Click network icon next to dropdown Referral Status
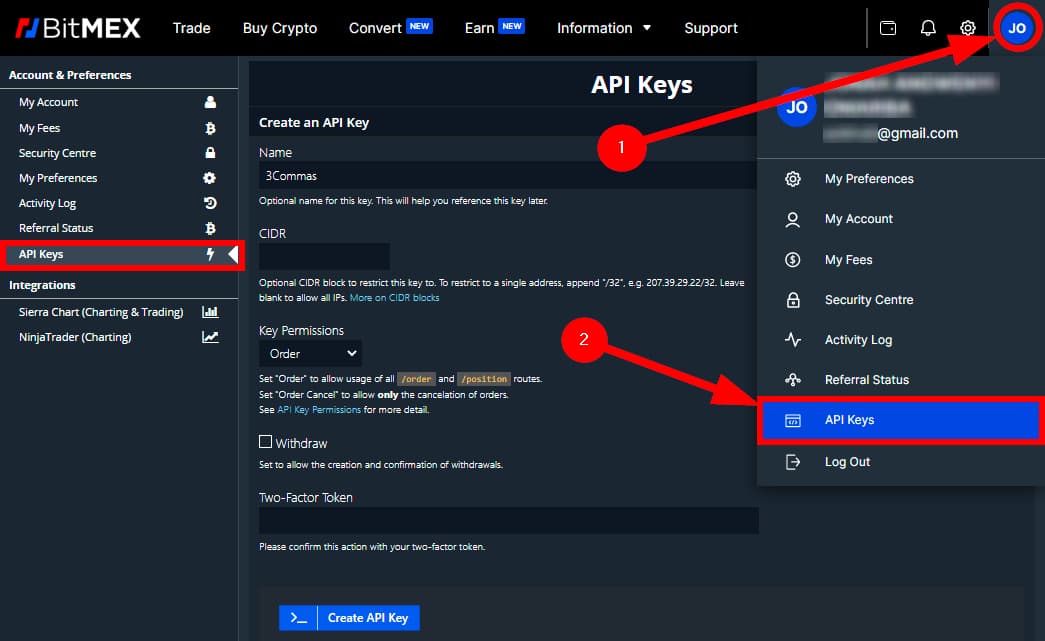Viewport: 1045px width, 641px height. 792,380
